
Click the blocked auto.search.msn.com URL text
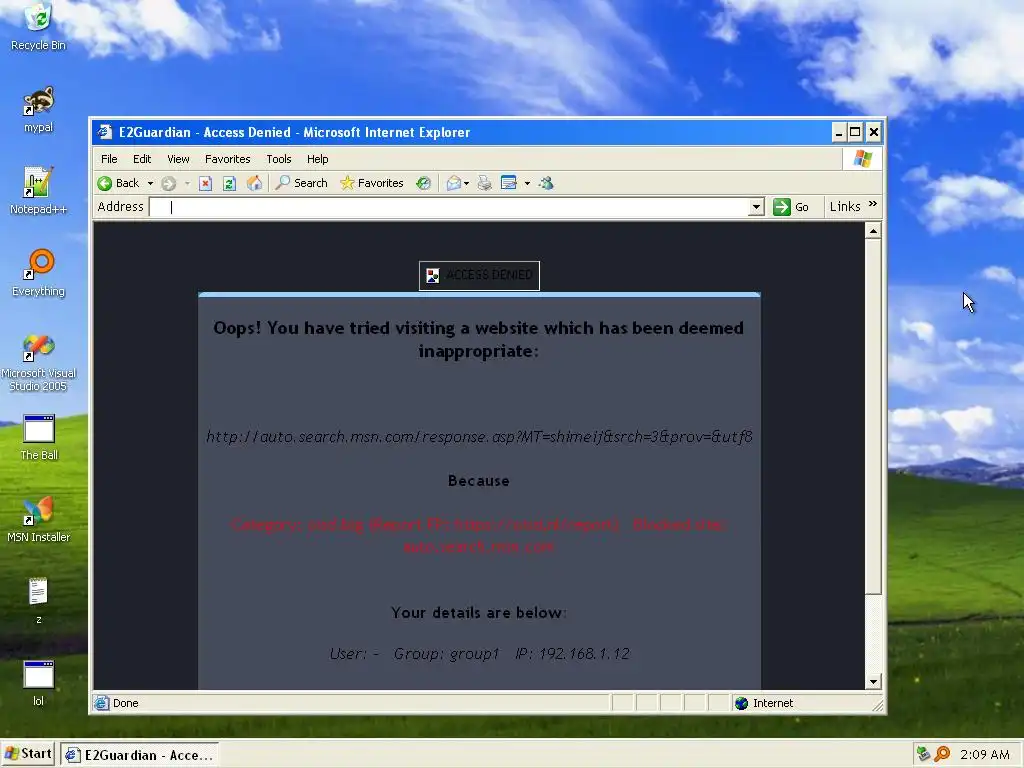coord(479,436)
